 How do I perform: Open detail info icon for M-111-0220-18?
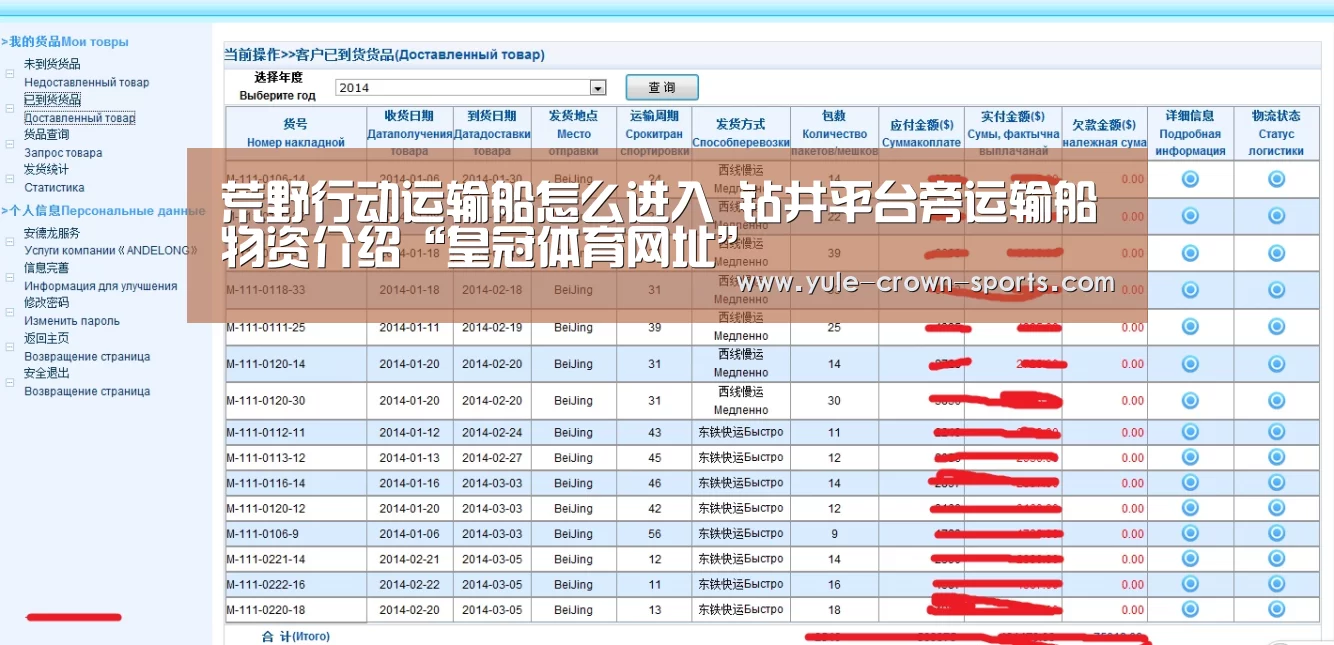click(1190, 610)
